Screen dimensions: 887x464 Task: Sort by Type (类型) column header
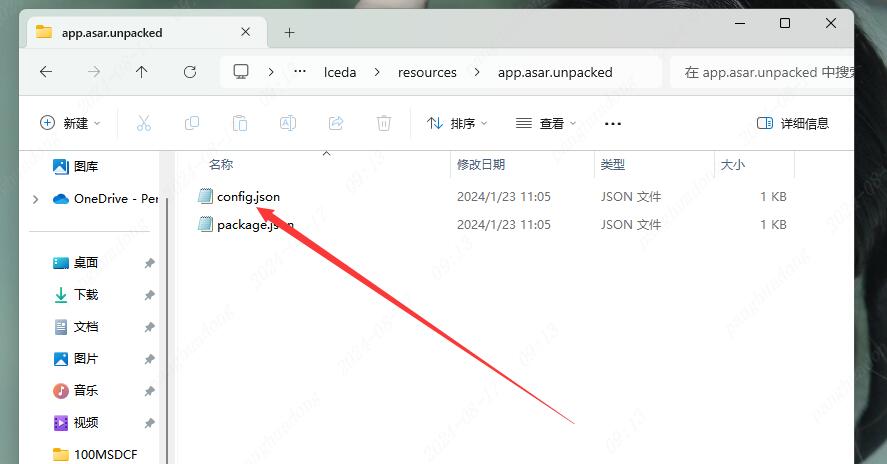point(613,164)
